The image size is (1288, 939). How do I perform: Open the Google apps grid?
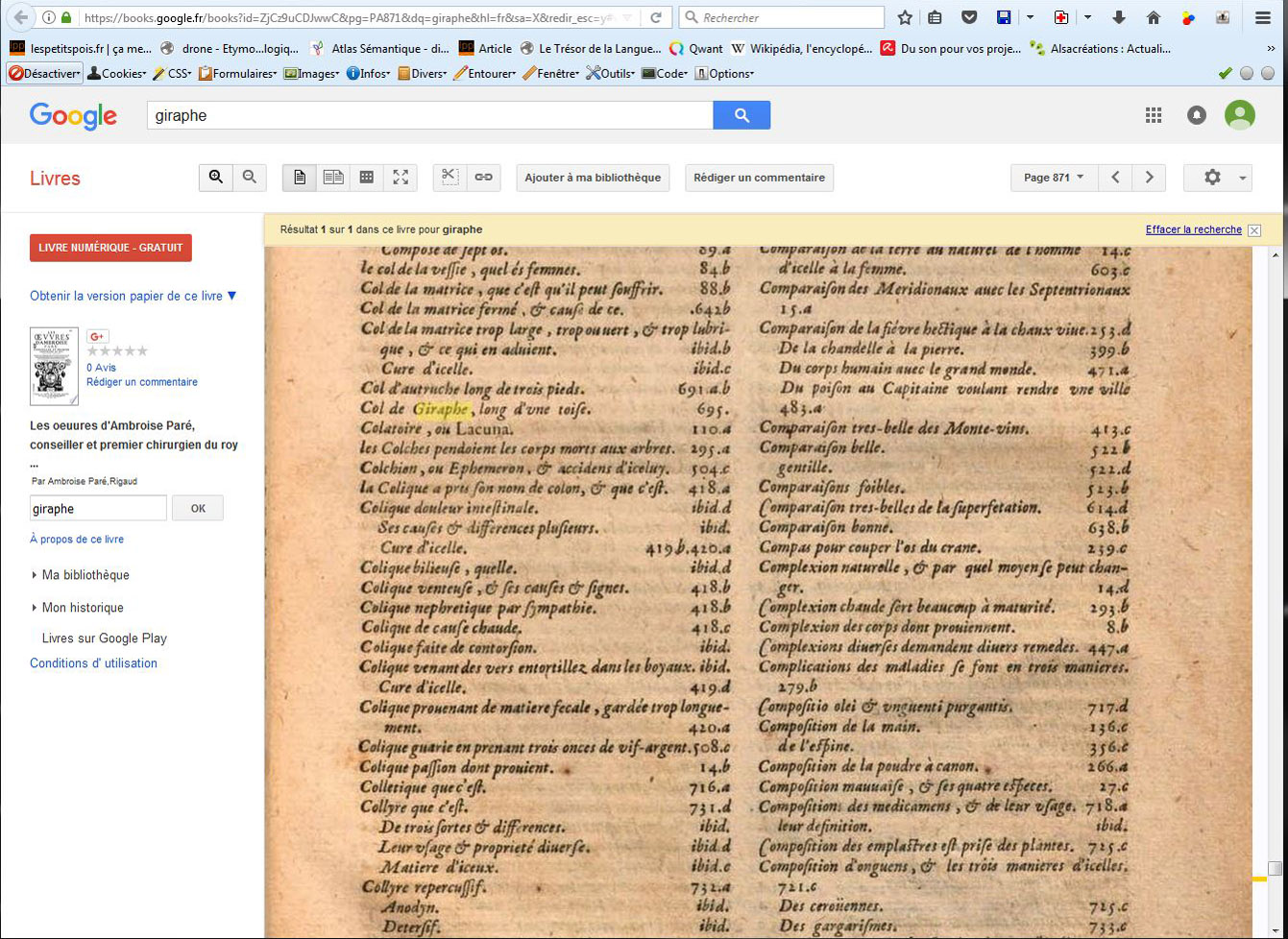click(x=1154, y=115)
